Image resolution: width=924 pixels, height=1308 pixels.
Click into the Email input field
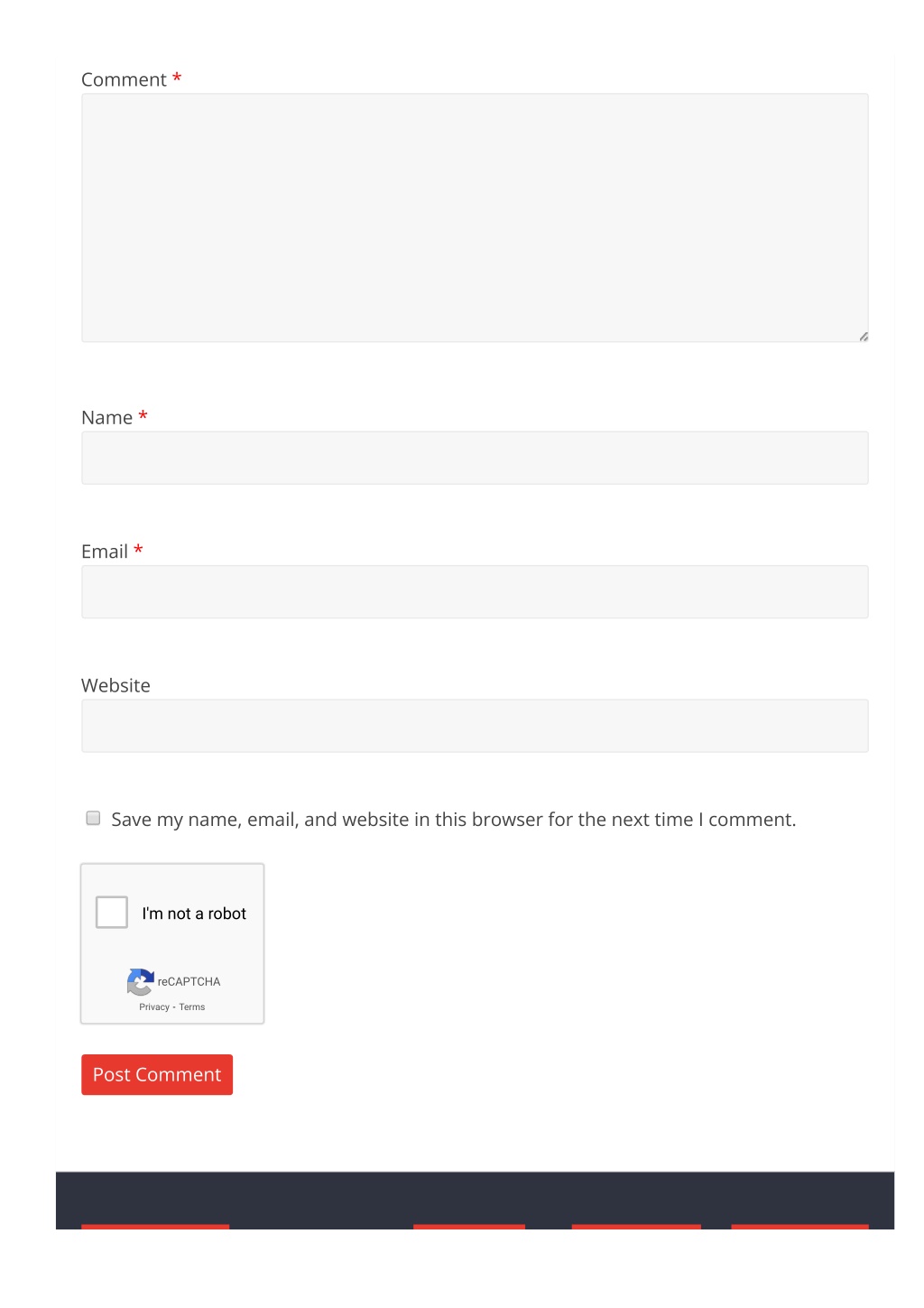click(x=475, y=592)
